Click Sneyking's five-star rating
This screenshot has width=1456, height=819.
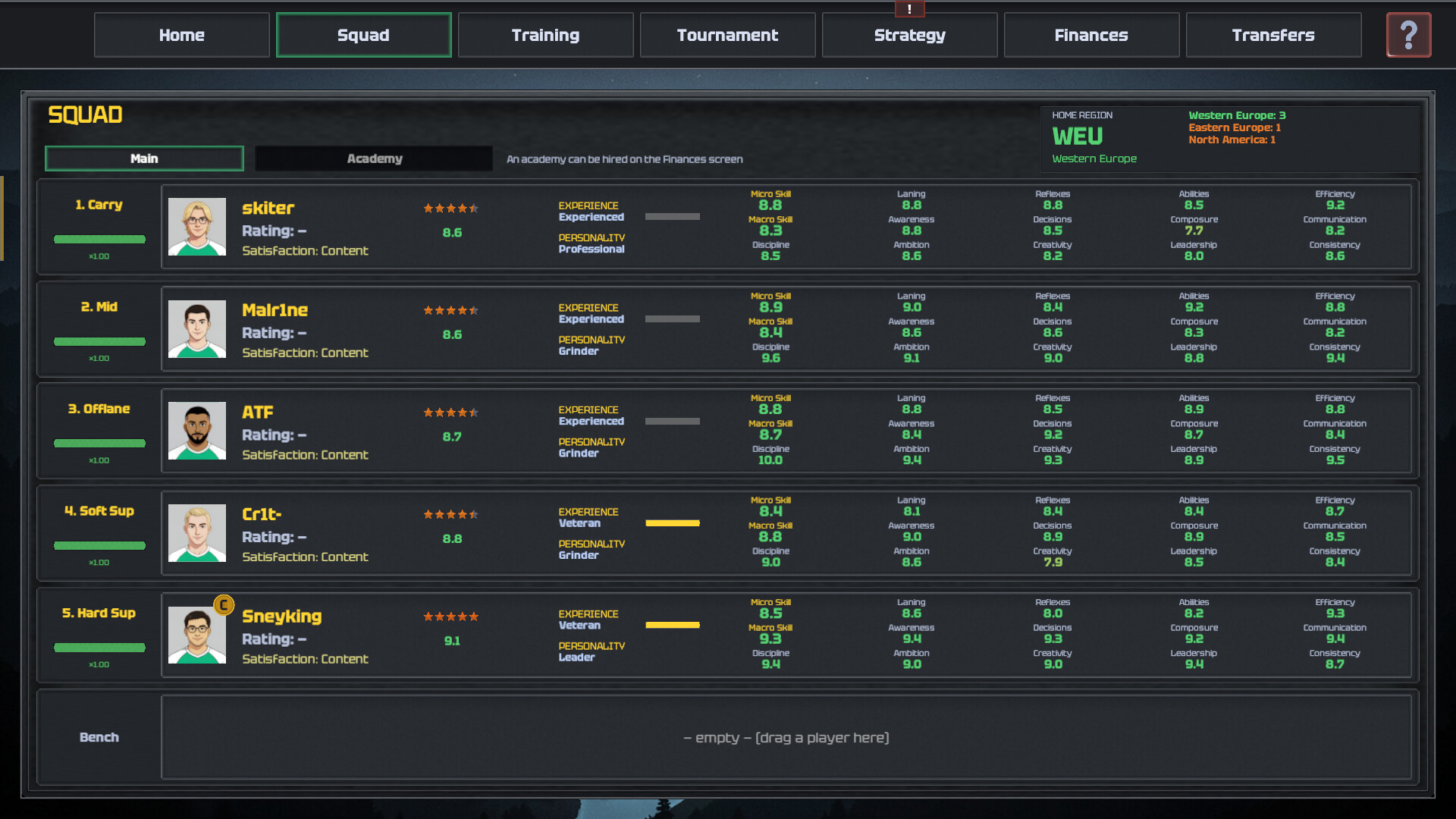pyautogui.click(x=451, y=617)
